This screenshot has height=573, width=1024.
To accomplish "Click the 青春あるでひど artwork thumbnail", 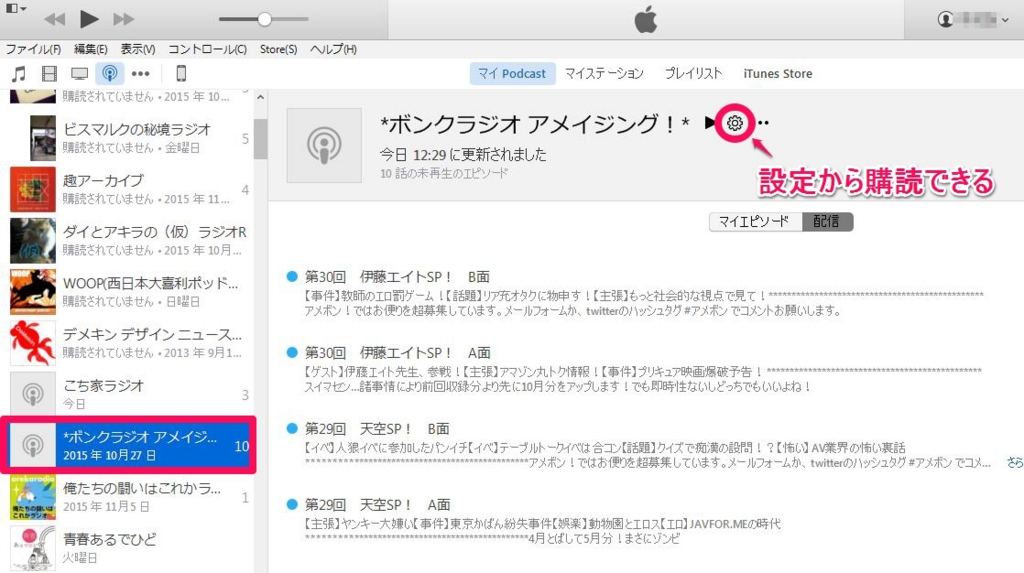I will click(x=33, y=548).
